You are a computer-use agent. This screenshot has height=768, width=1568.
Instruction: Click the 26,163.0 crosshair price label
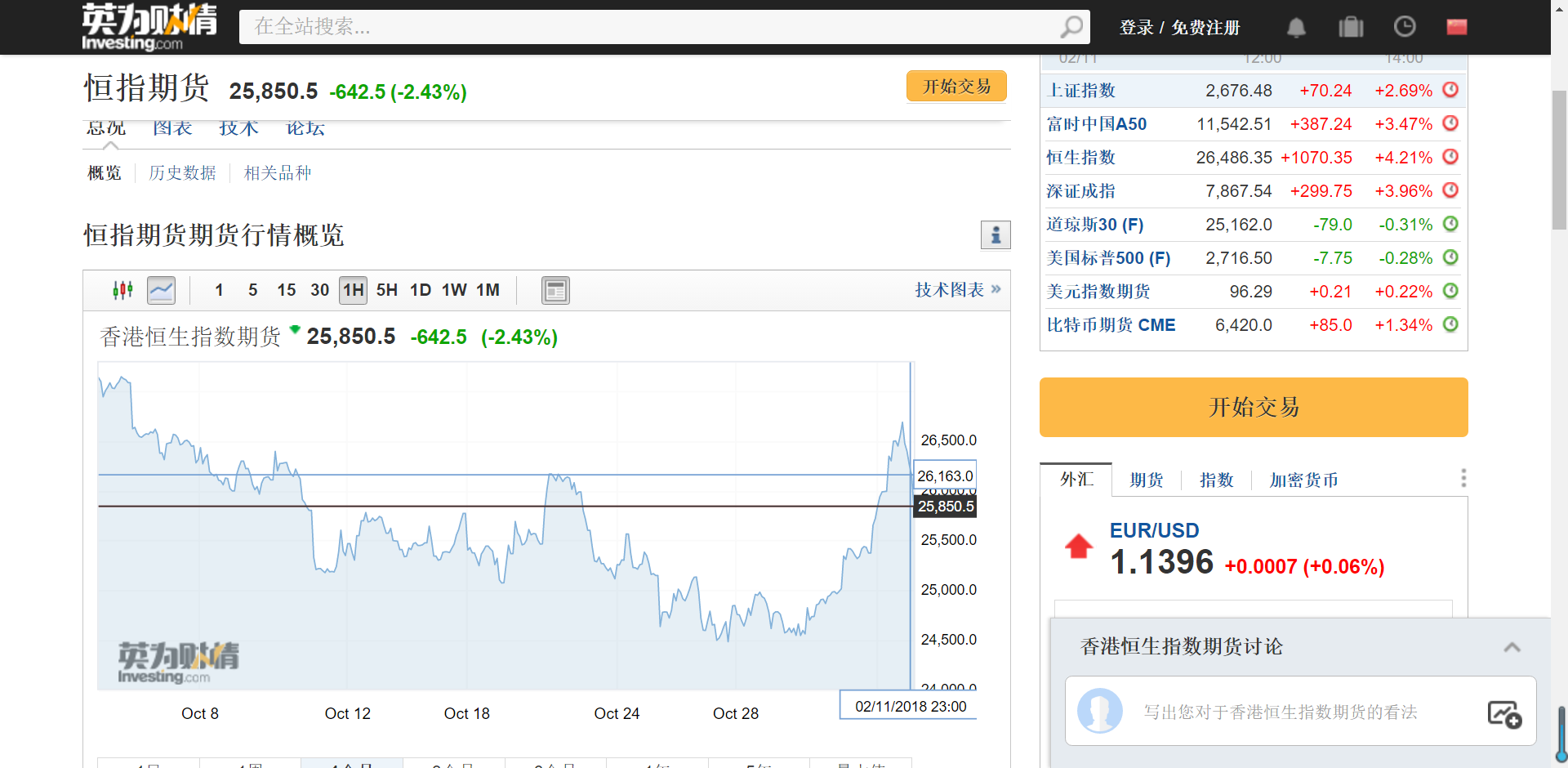(945, 476)
